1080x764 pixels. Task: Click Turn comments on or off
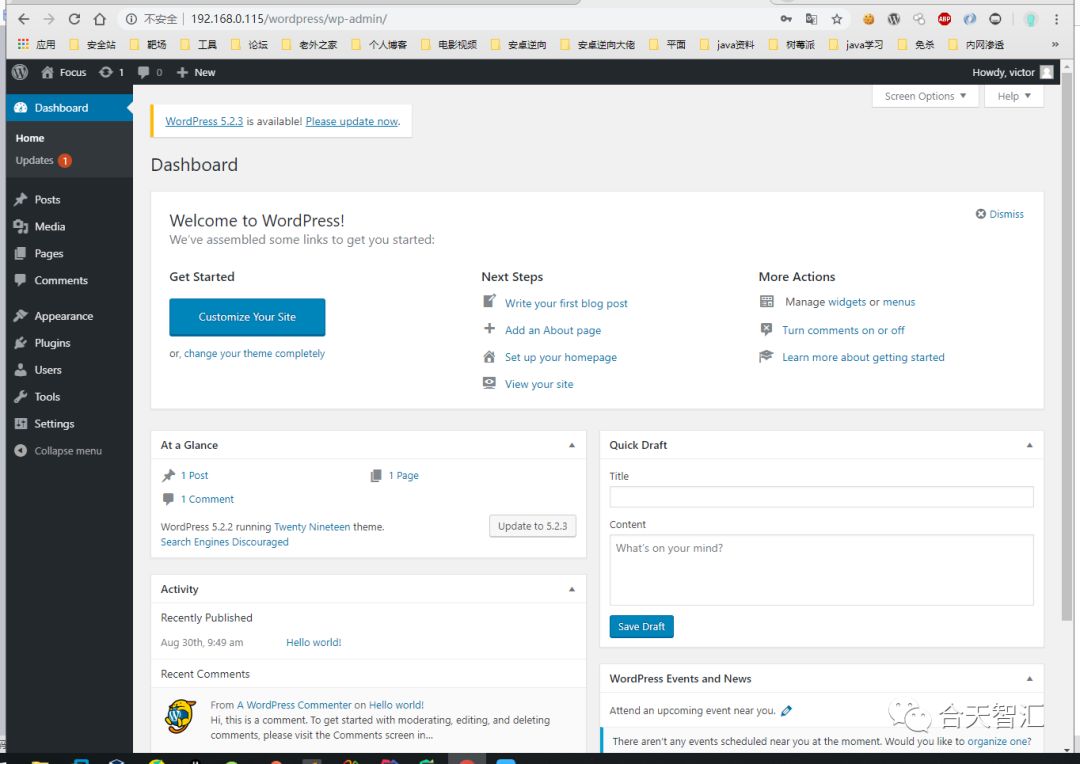coord(843,330)
